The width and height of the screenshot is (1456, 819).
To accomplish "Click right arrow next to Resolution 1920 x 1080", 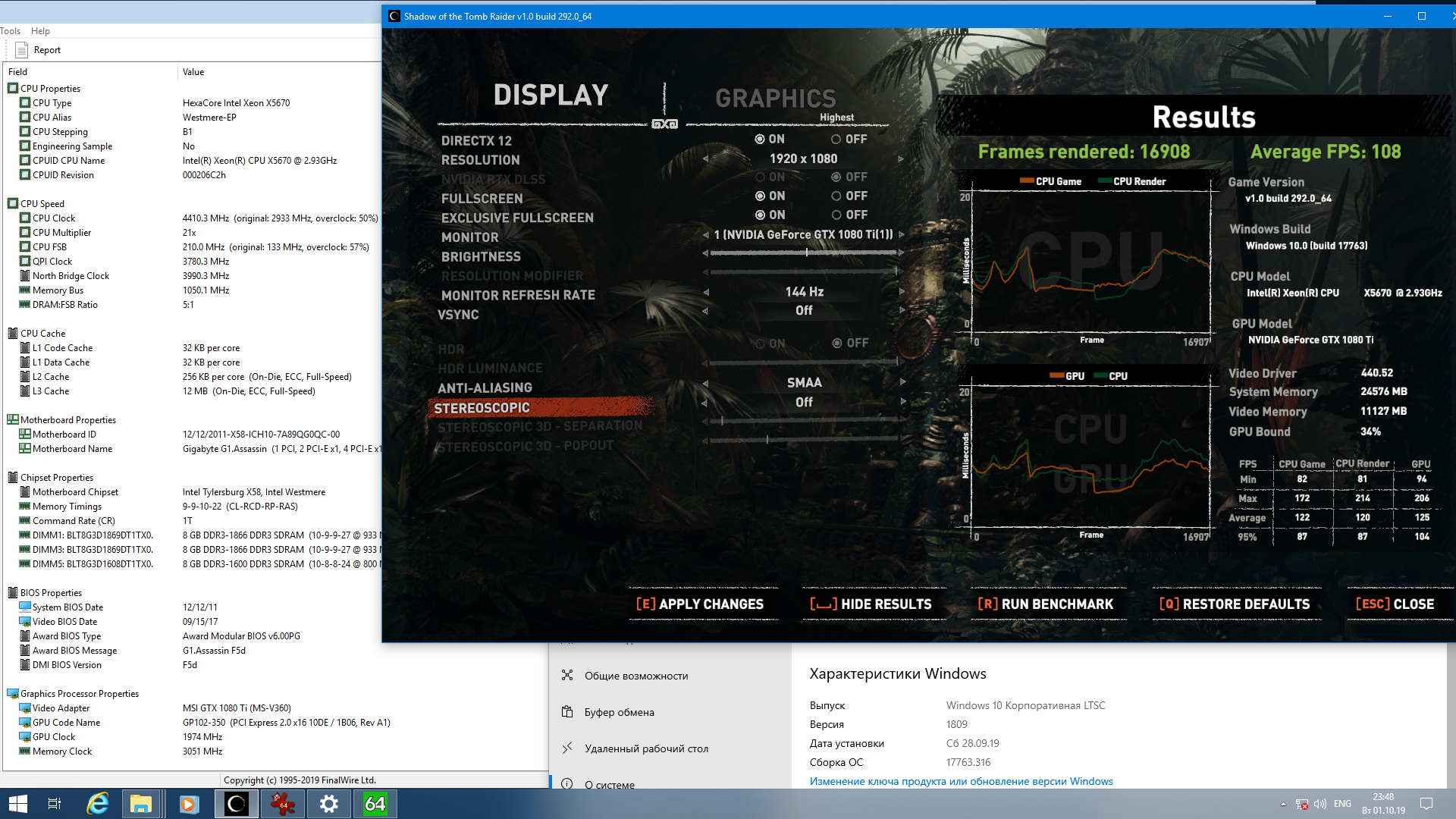I will [901, 159].
